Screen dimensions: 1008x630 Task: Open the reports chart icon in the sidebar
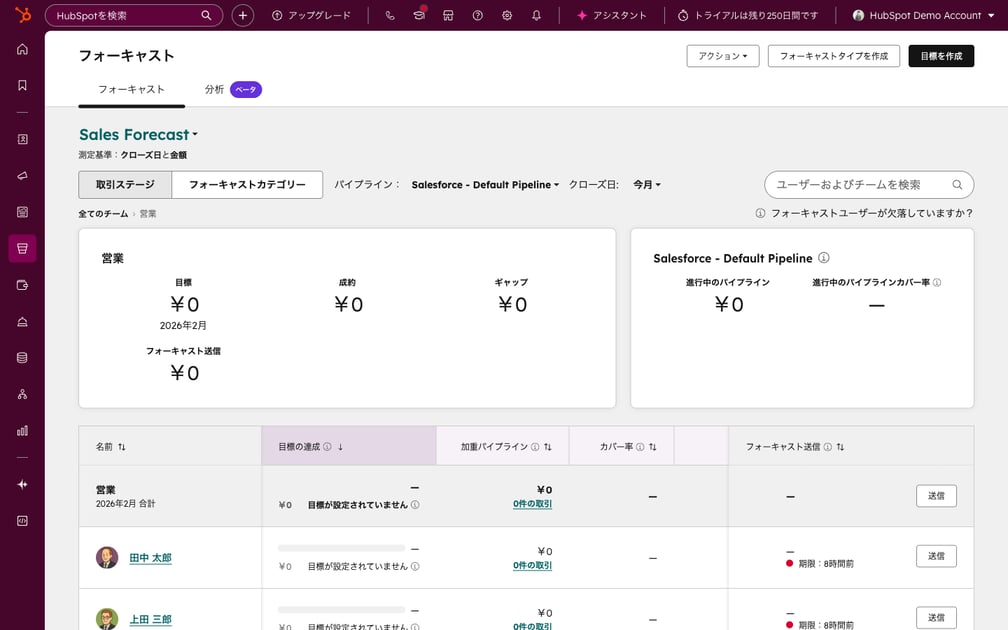coord(22,430)
